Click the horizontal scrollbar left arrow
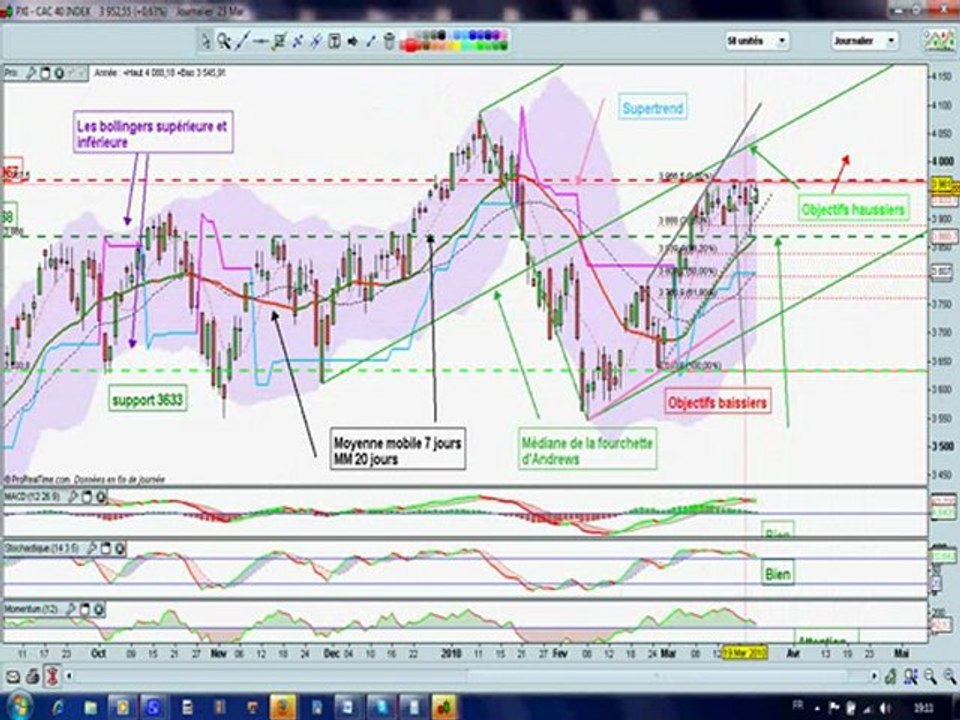Screen dimensions: 960x720 tap(69, 677)
